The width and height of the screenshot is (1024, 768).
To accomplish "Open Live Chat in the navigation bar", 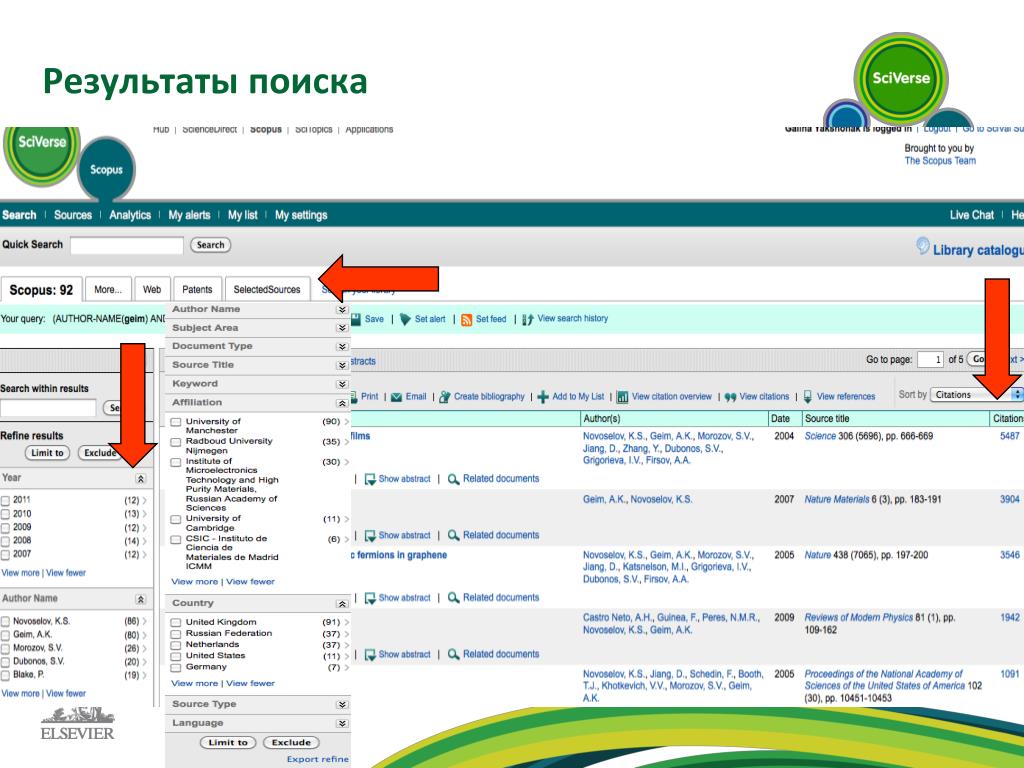I will point(972,215).
